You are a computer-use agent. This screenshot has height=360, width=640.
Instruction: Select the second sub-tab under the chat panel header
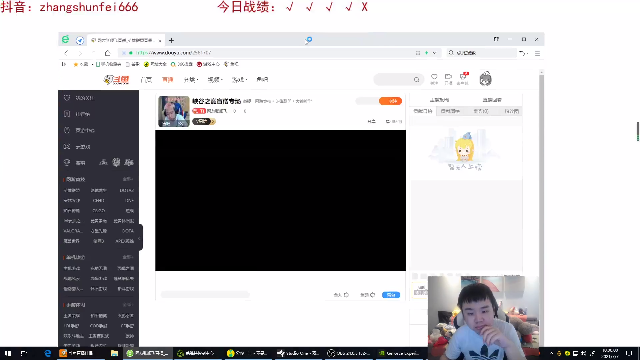coord(450,111)
